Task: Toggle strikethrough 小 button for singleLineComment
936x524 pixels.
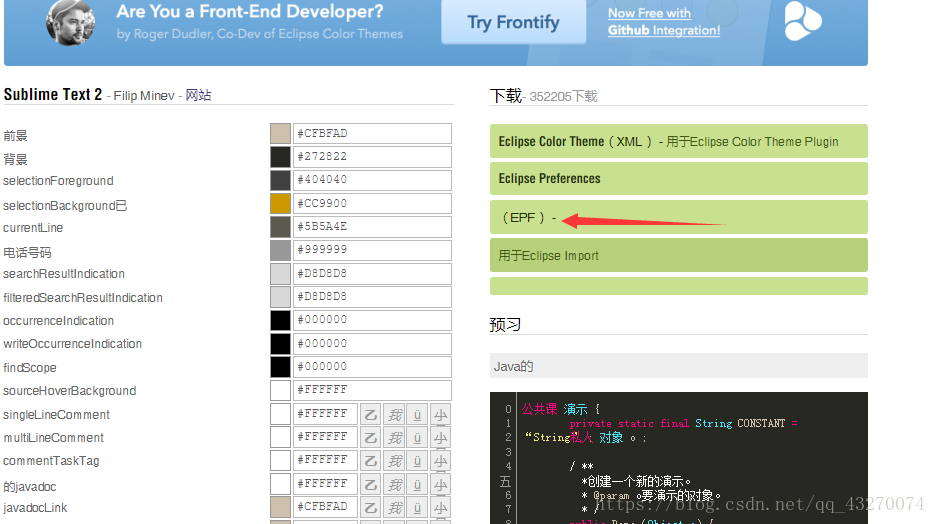Action: pos(441,414)
